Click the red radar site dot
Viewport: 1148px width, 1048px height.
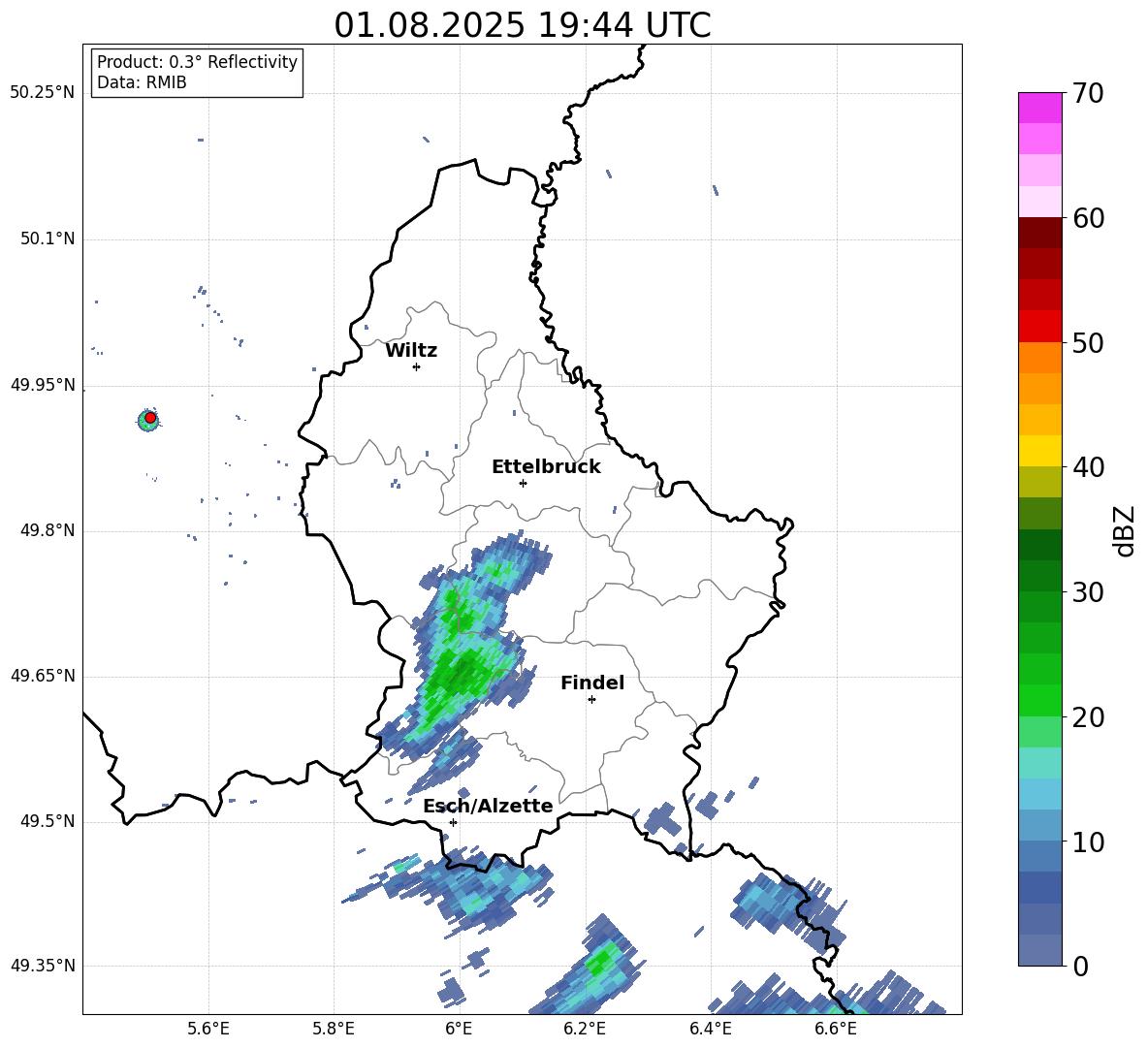[x=150, y=417]
